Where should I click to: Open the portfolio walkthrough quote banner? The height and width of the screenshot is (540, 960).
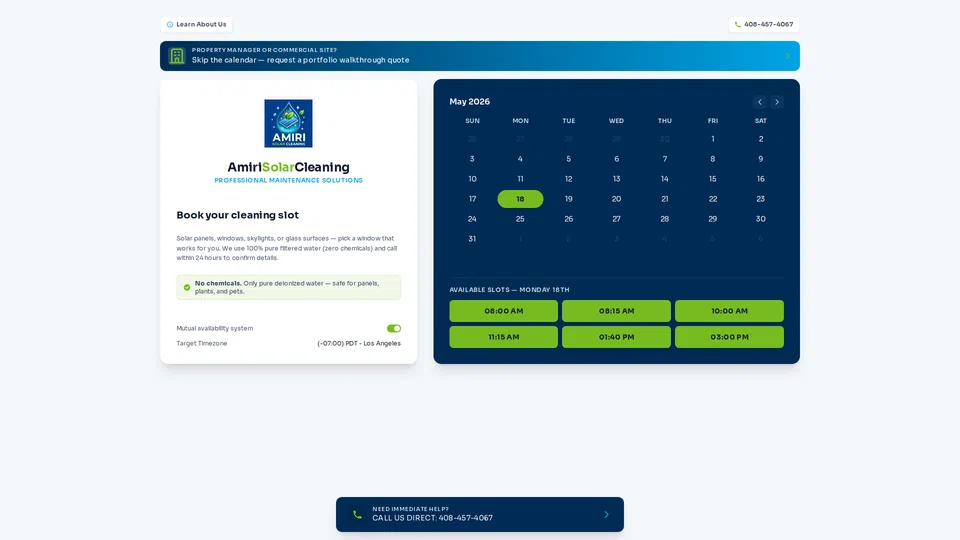click(x=479, y=56)
